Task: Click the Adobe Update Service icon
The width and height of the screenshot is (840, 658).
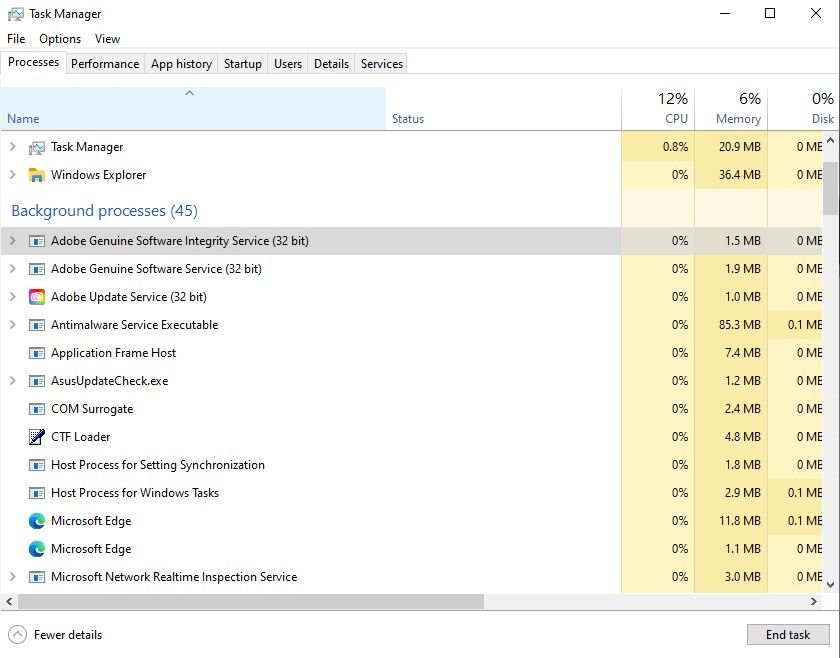Action: tap(37, 297)
